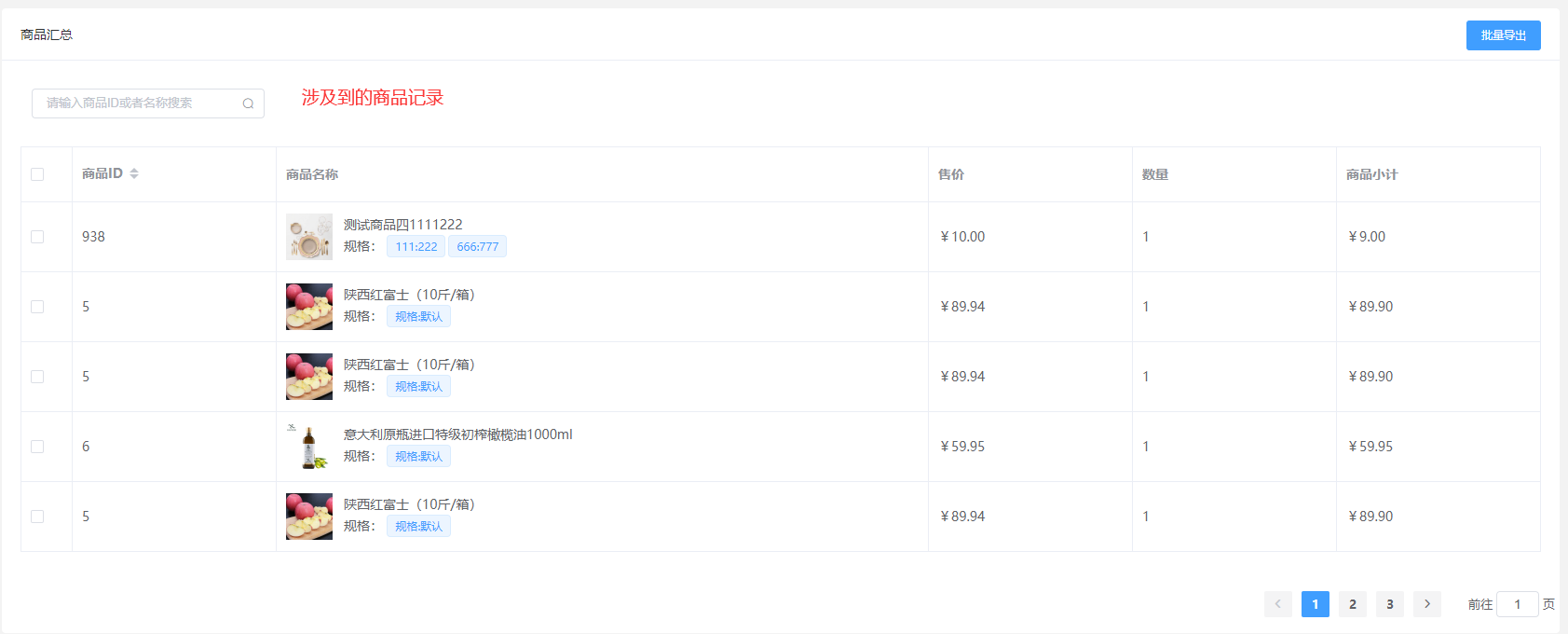The height and width of the screenshot is (634, 1568).
Task: Click the 批量导出 button
Action: pos(1503,35)
